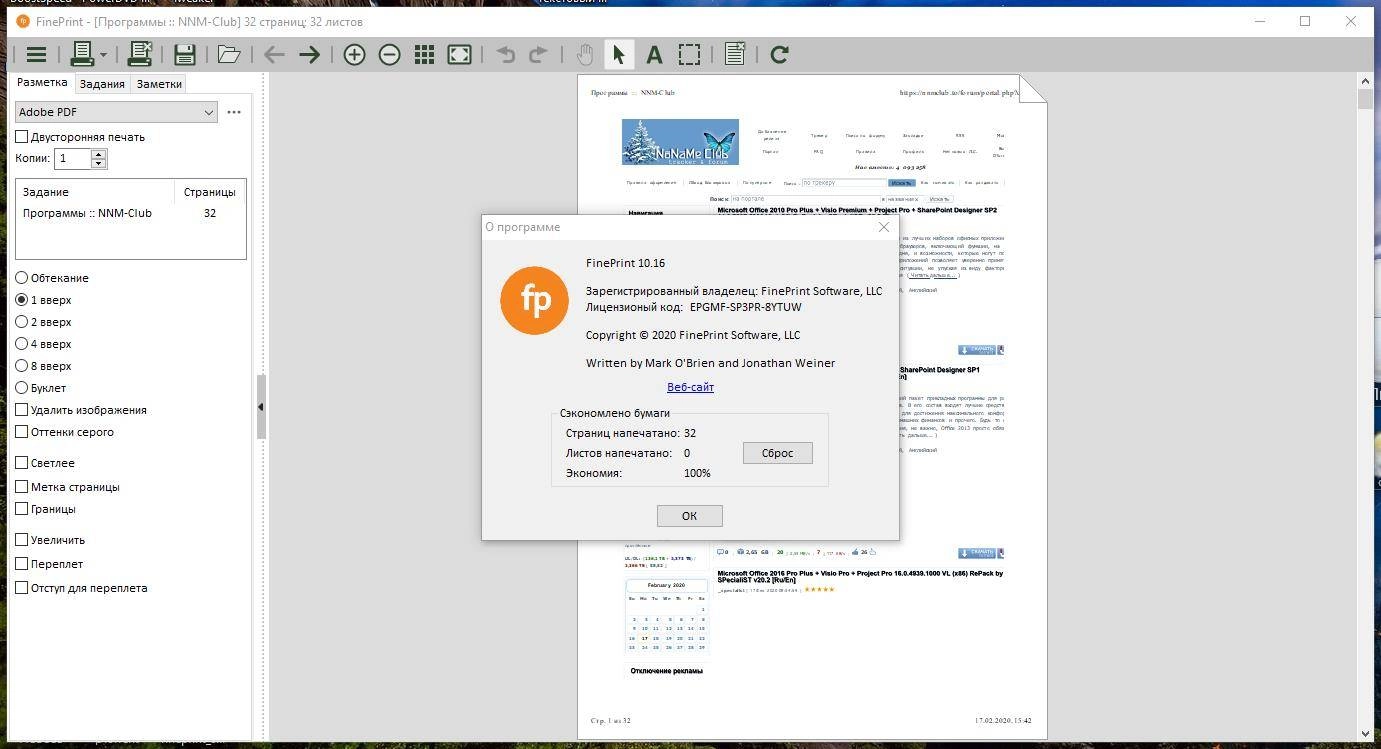Click the Open folder icon
The image size is (1381, 749).
click(x=229, y=55)
